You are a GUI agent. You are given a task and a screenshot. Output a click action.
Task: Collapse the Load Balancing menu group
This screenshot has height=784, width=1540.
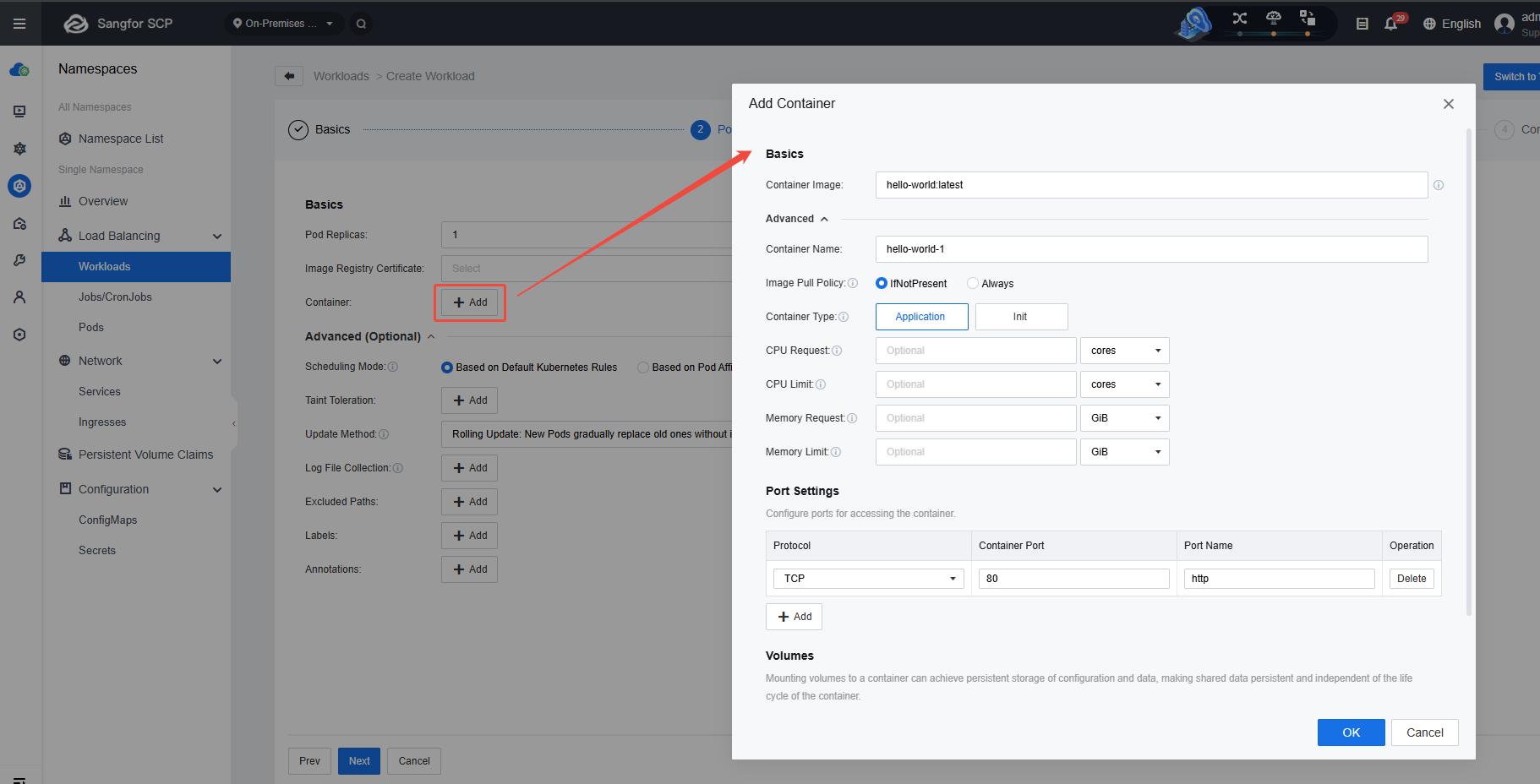point(217,237)
